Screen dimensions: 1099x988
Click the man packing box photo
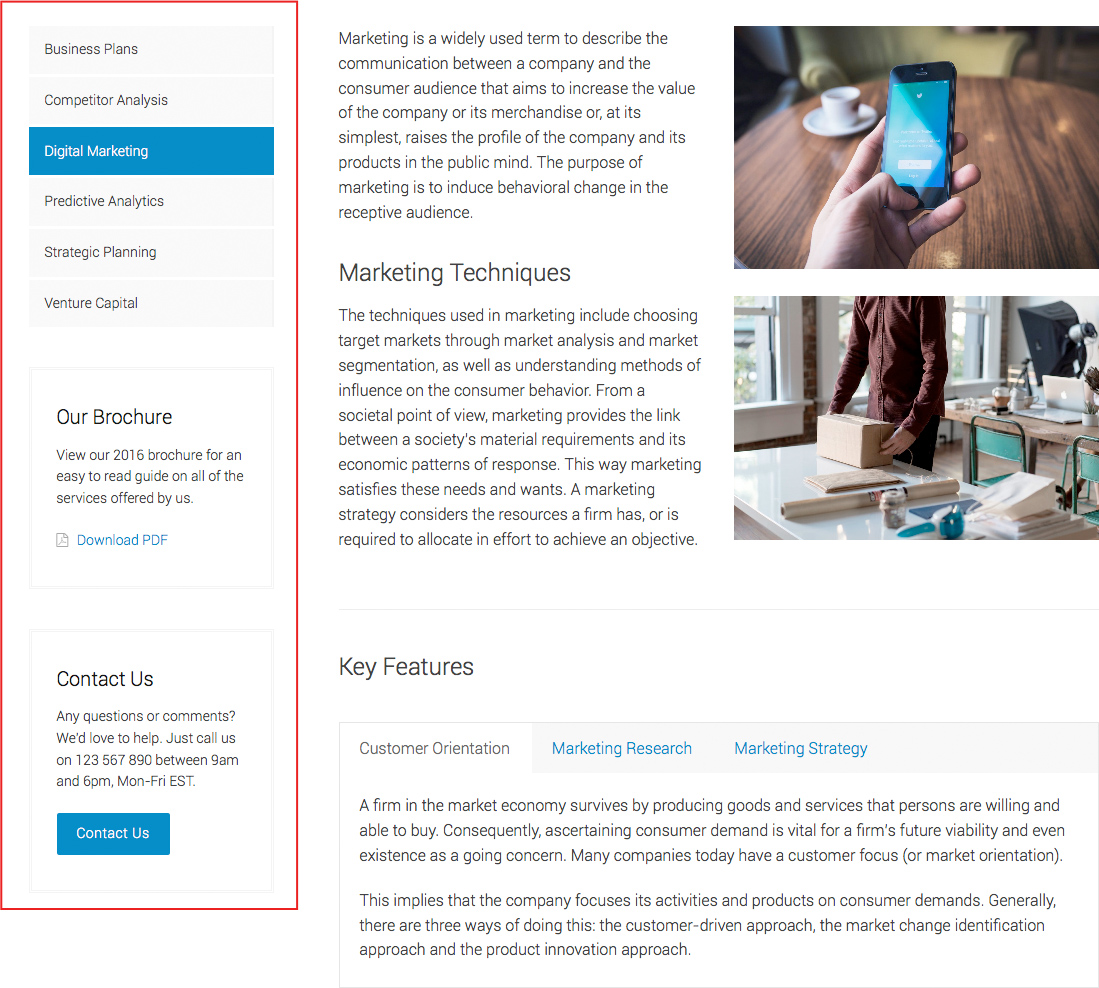click(916, 418)
